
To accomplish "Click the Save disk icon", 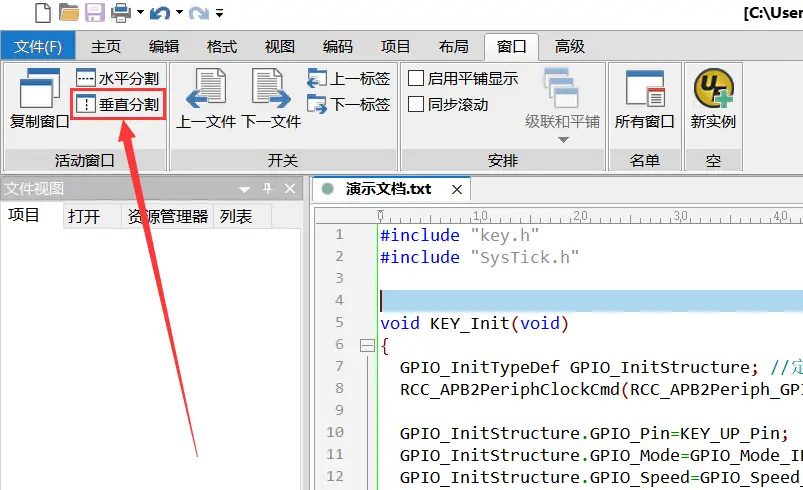I will click(95, 12).
